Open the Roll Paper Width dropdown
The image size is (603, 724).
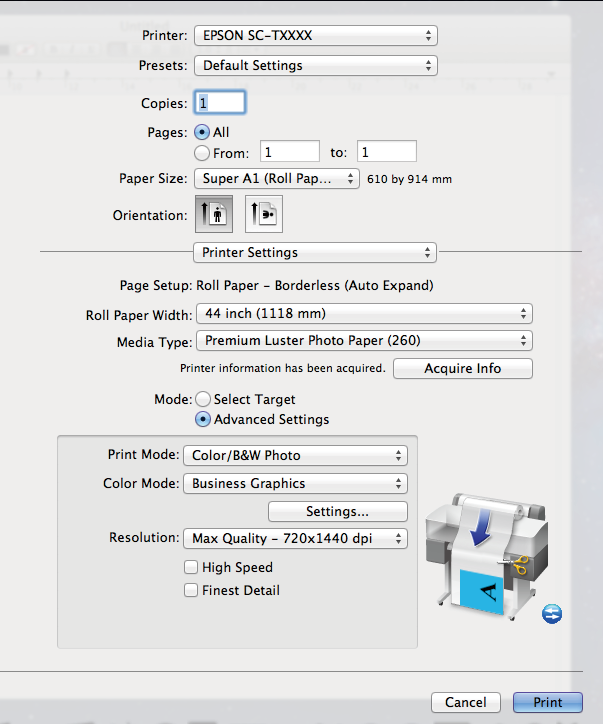click(364, 314)
